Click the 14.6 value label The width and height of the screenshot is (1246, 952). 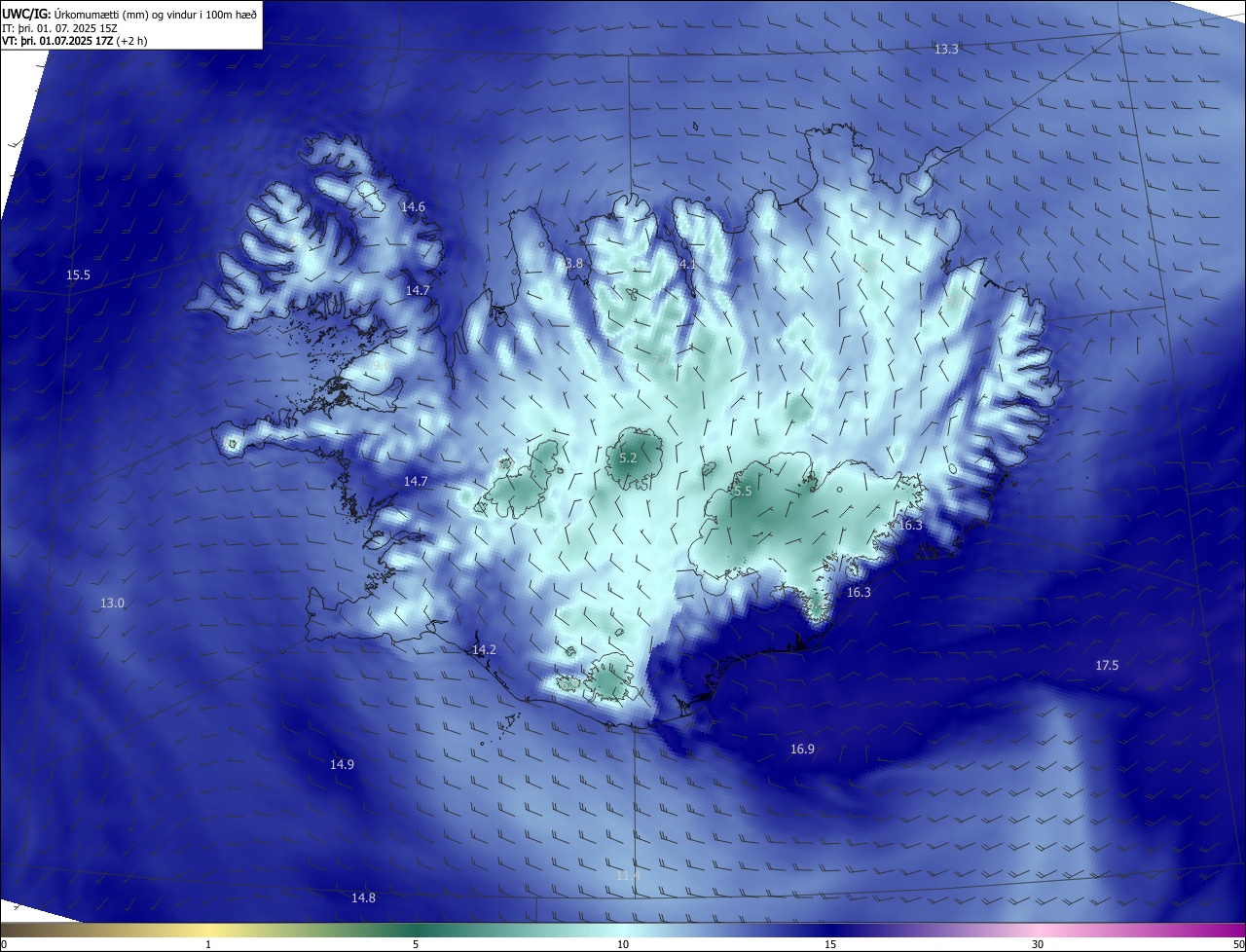click(x=413, y=207)
